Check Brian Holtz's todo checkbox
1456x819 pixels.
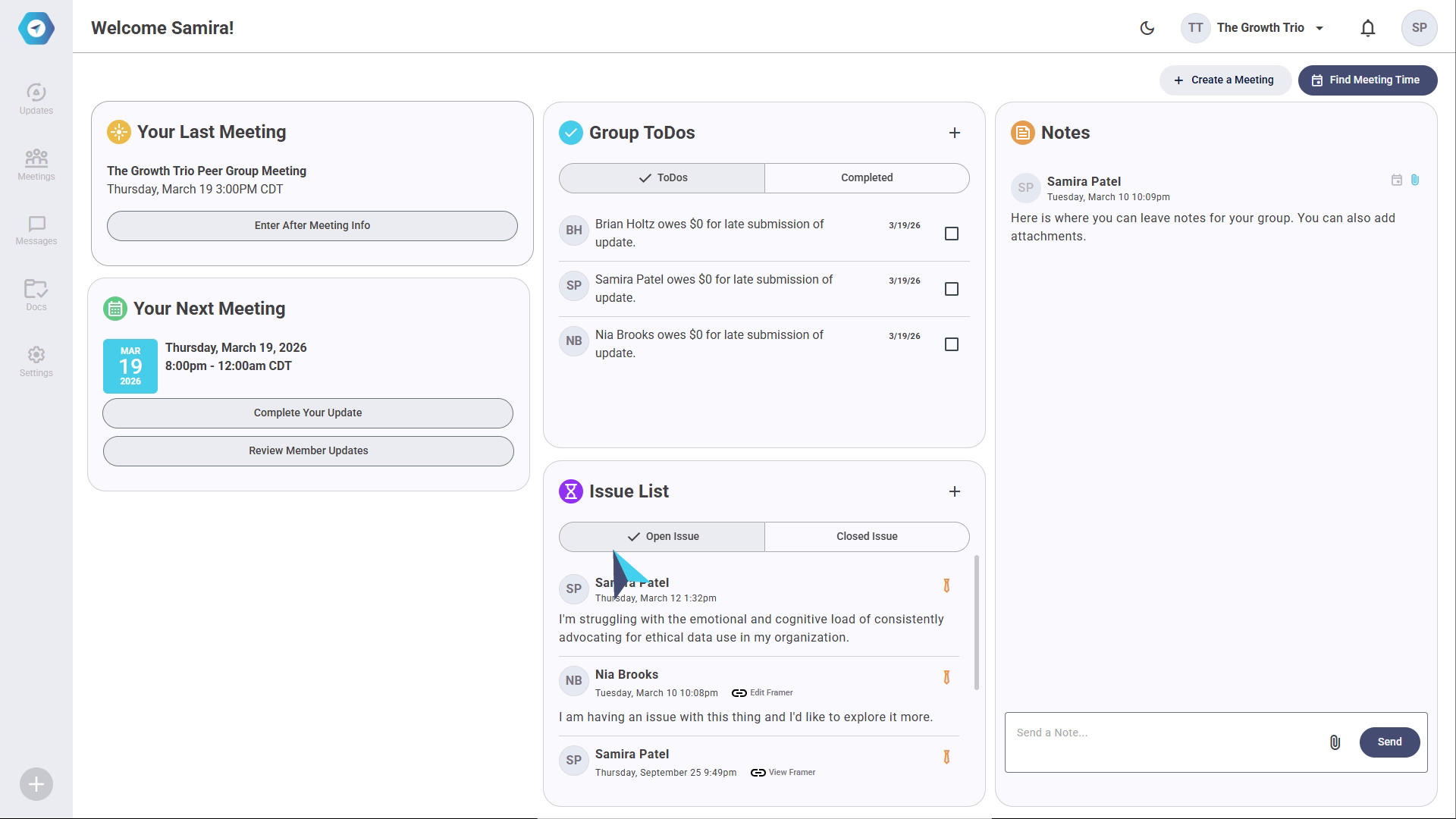(x=951, y=234)
